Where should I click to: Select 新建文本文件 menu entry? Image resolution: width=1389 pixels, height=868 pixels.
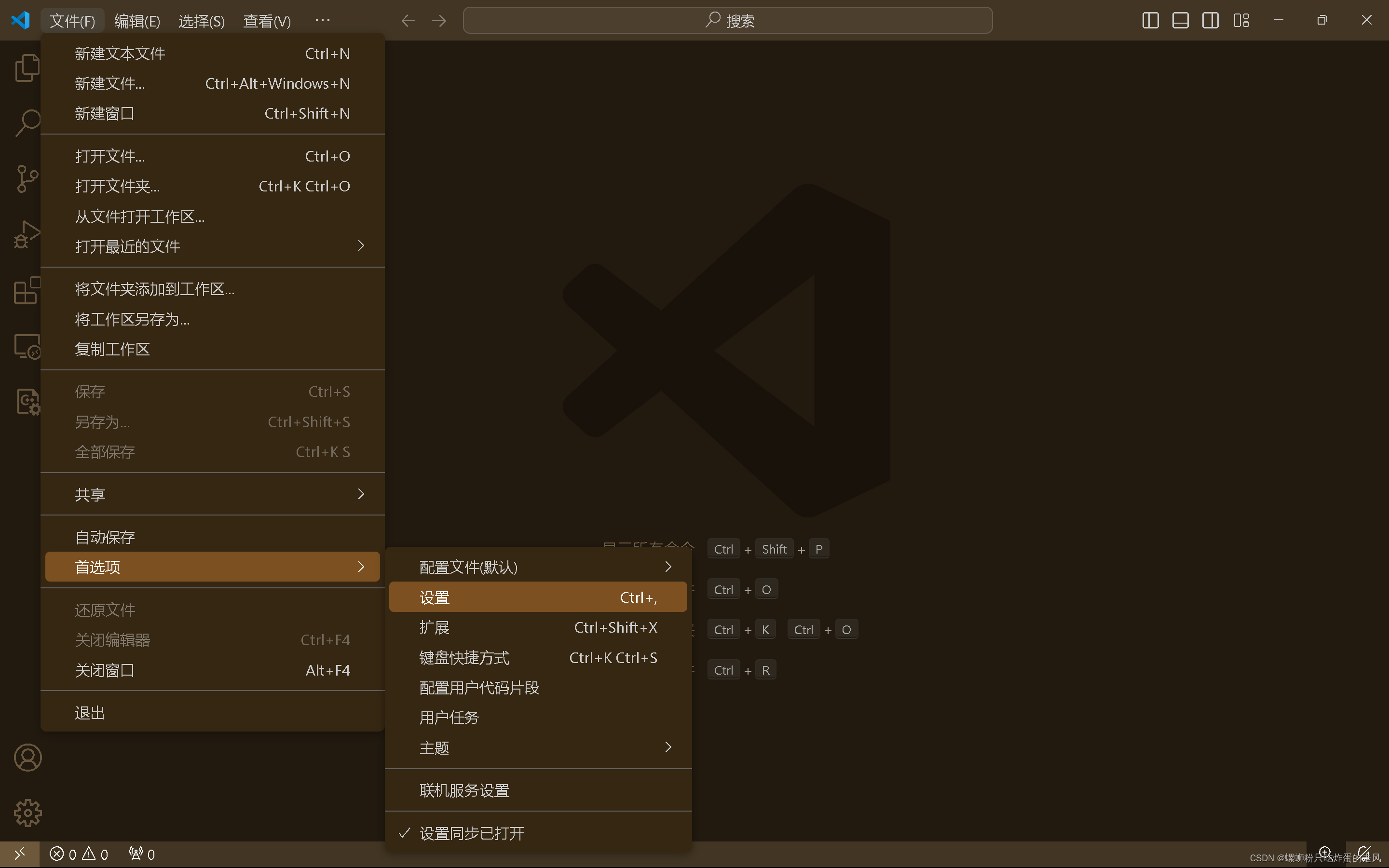click(x=212, y=54)
